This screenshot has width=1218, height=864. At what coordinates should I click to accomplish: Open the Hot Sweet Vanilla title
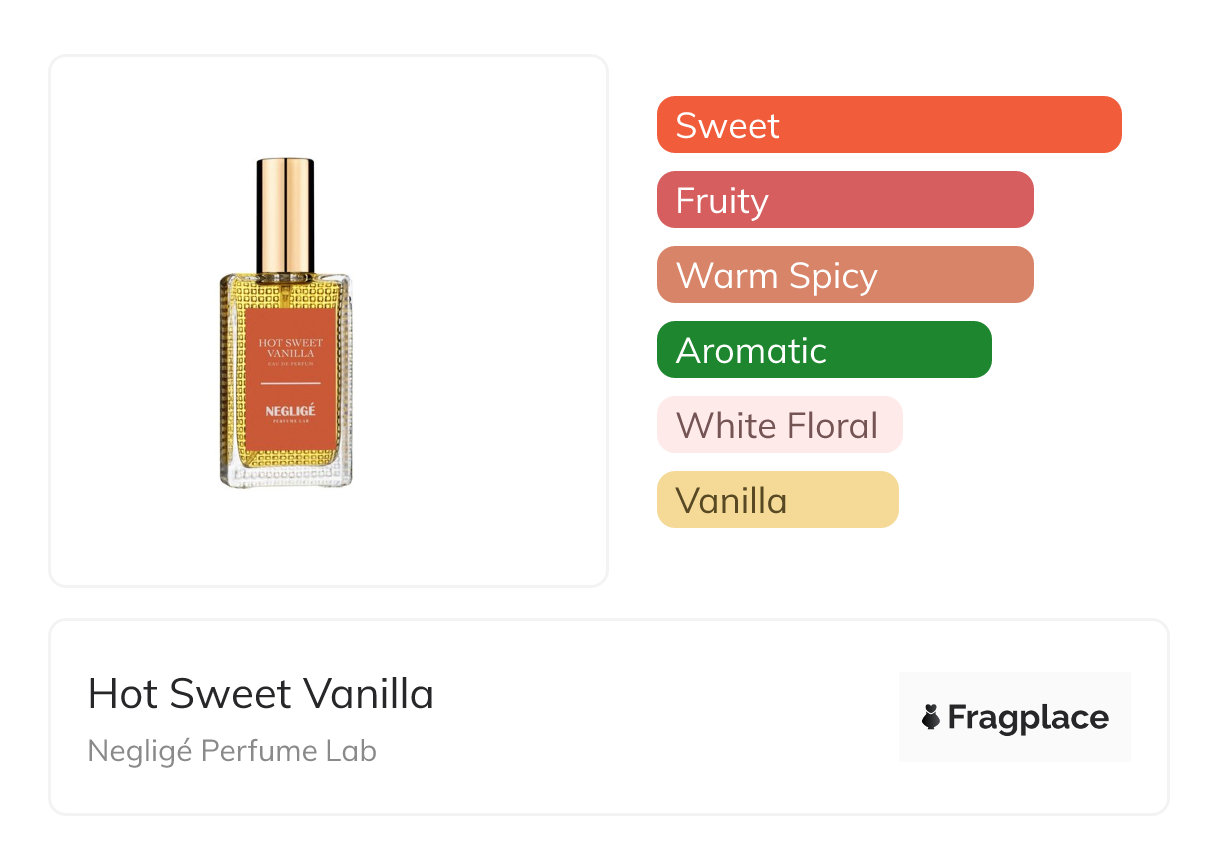click(261, 694)
